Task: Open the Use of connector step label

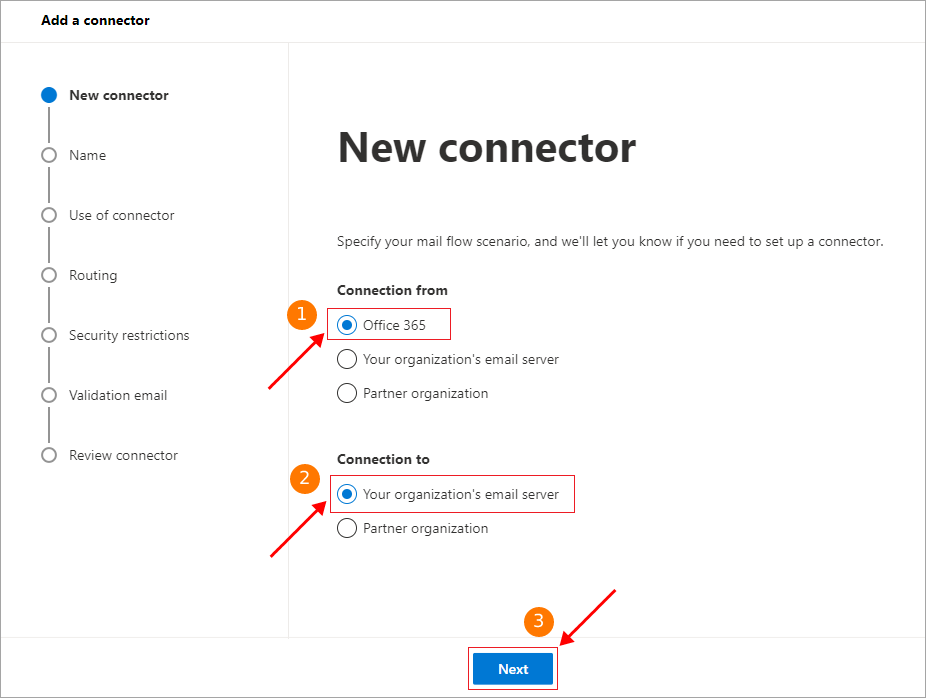Action: (x=122, y=215)
